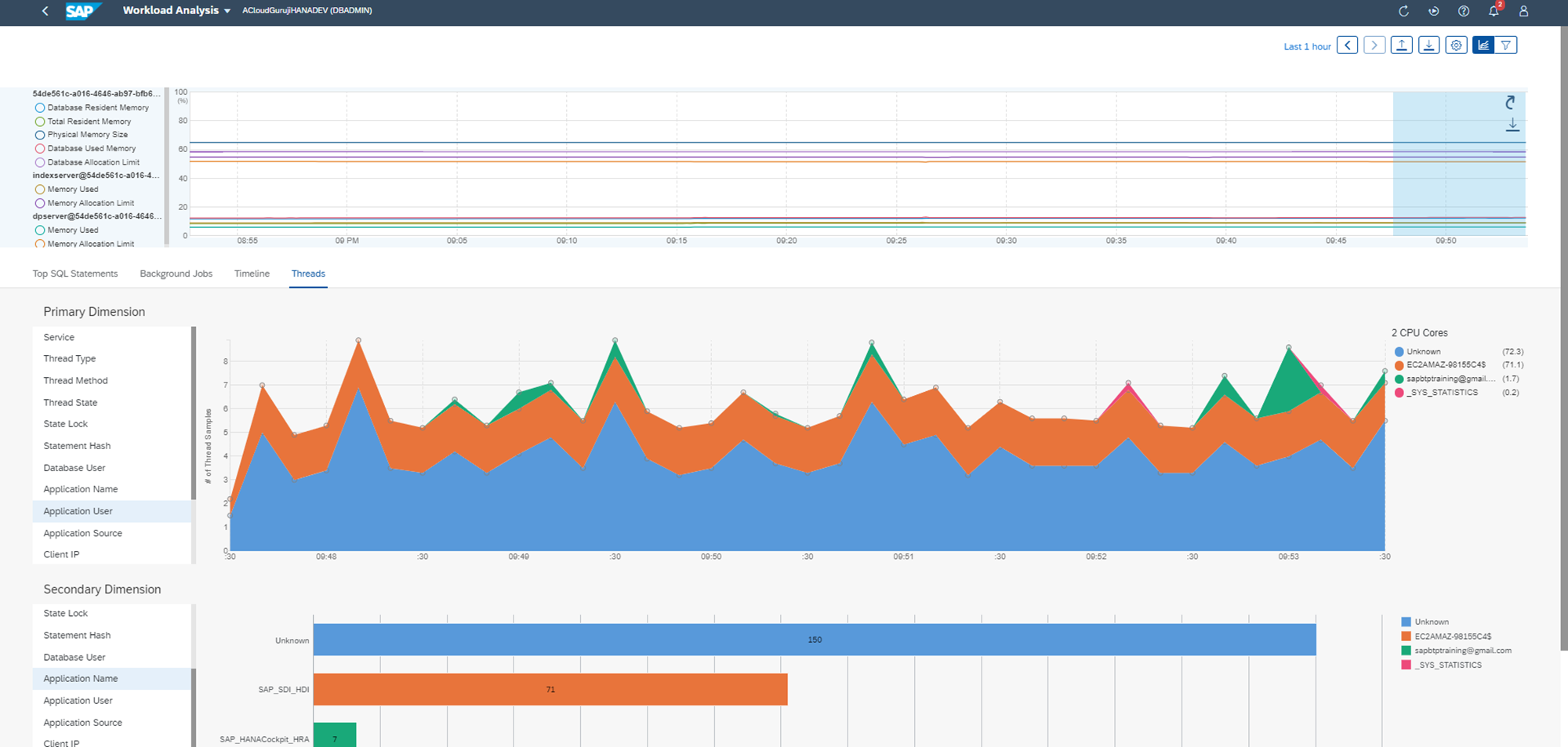Open the help question mark icon
Image resolution: width=1568 pixels, height=747 pixels.
(1464, 11)
